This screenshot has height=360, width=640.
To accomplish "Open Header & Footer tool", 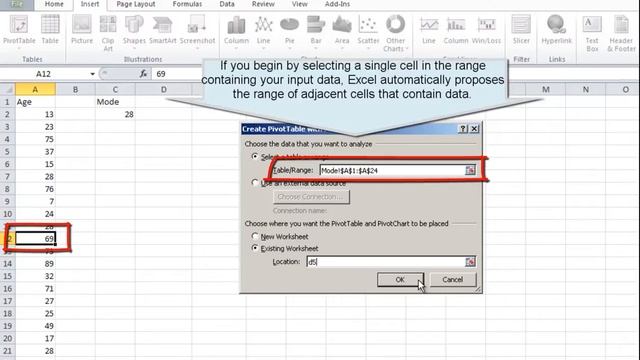I will click(x=621, y=33).
